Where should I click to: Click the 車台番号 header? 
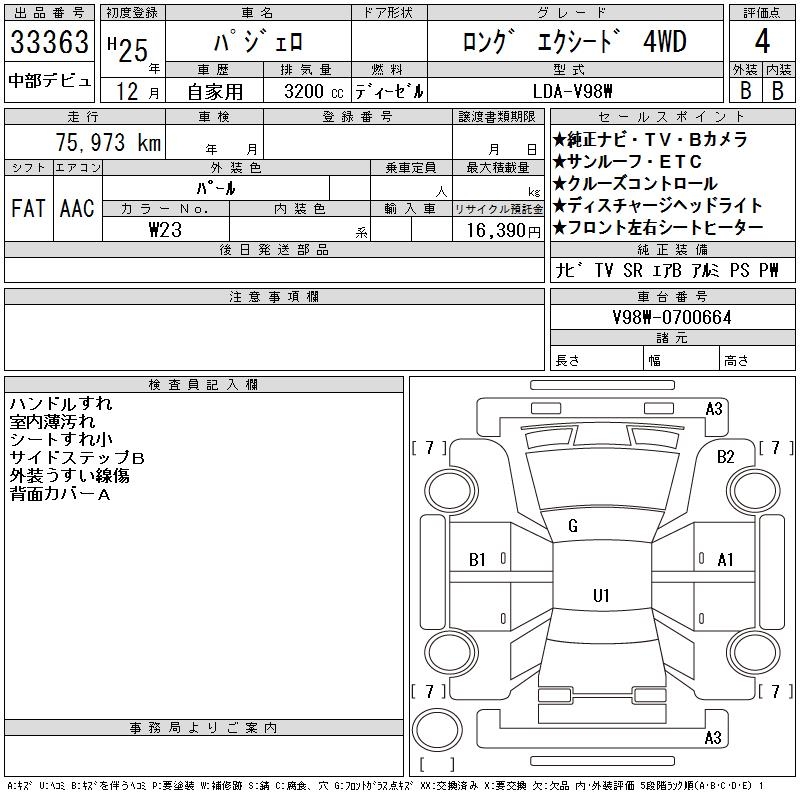coord(672,296)
